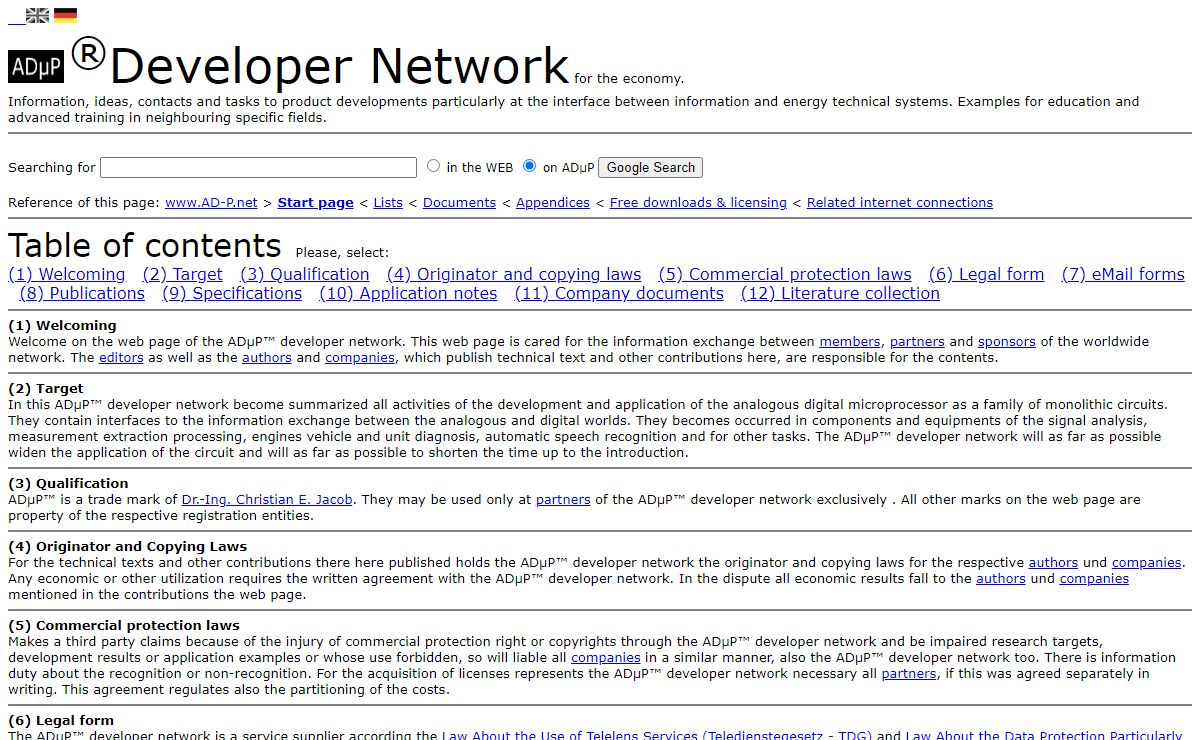Jump to (3) Qualification in table of contents
Screen dimensions: 1200x740
pos(305,274)
